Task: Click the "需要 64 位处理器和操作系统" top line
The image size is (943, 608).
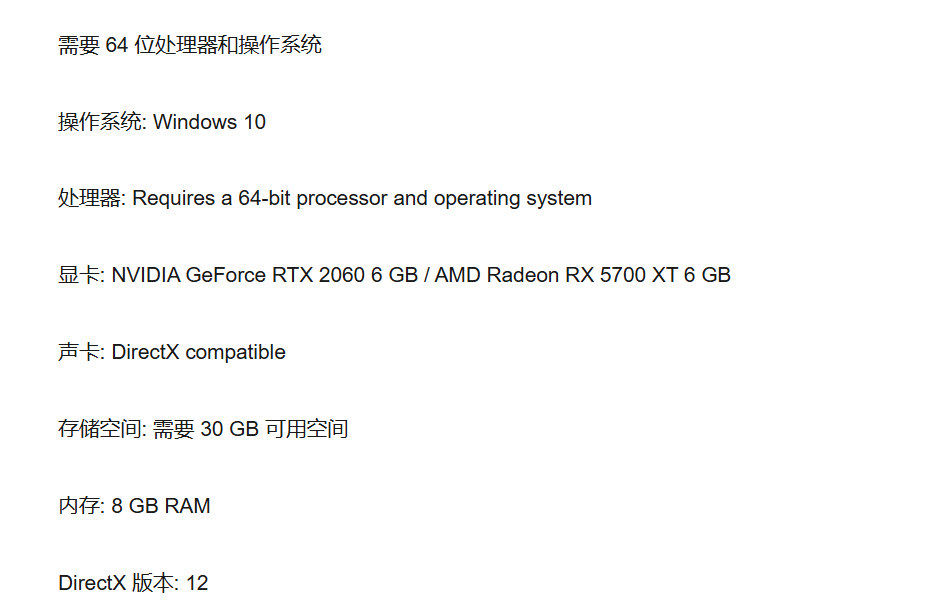Action: pyautogui.click(x=190, y=45)
